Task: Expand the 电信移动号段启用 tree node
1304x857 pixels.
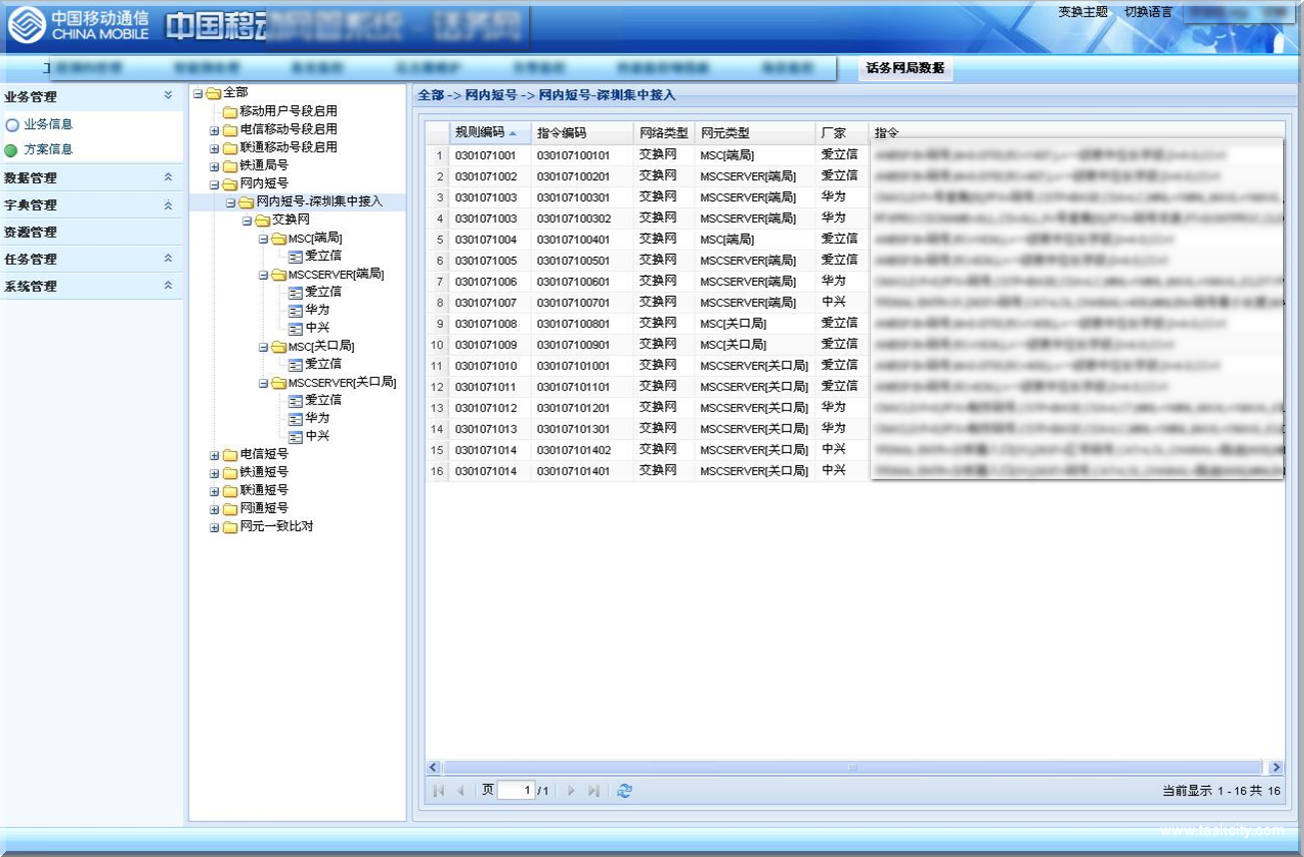Action: [214, 130]
